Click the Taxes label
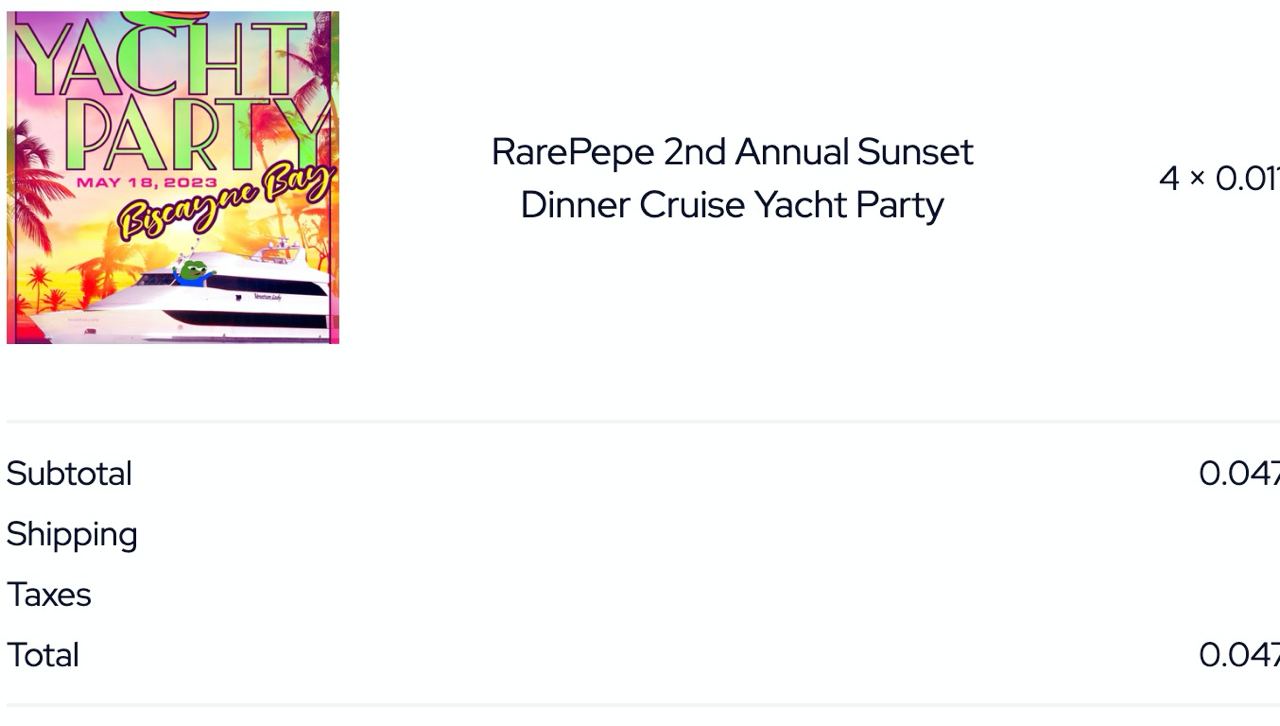 coord(49,595)
